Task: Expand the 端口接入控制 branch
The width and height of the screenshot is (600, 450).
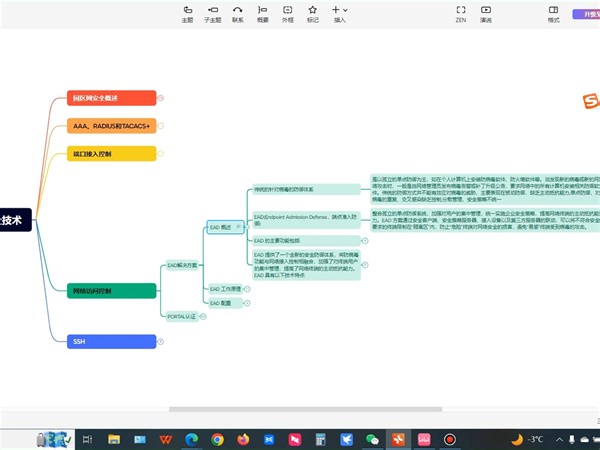Action: coord(161,154)
